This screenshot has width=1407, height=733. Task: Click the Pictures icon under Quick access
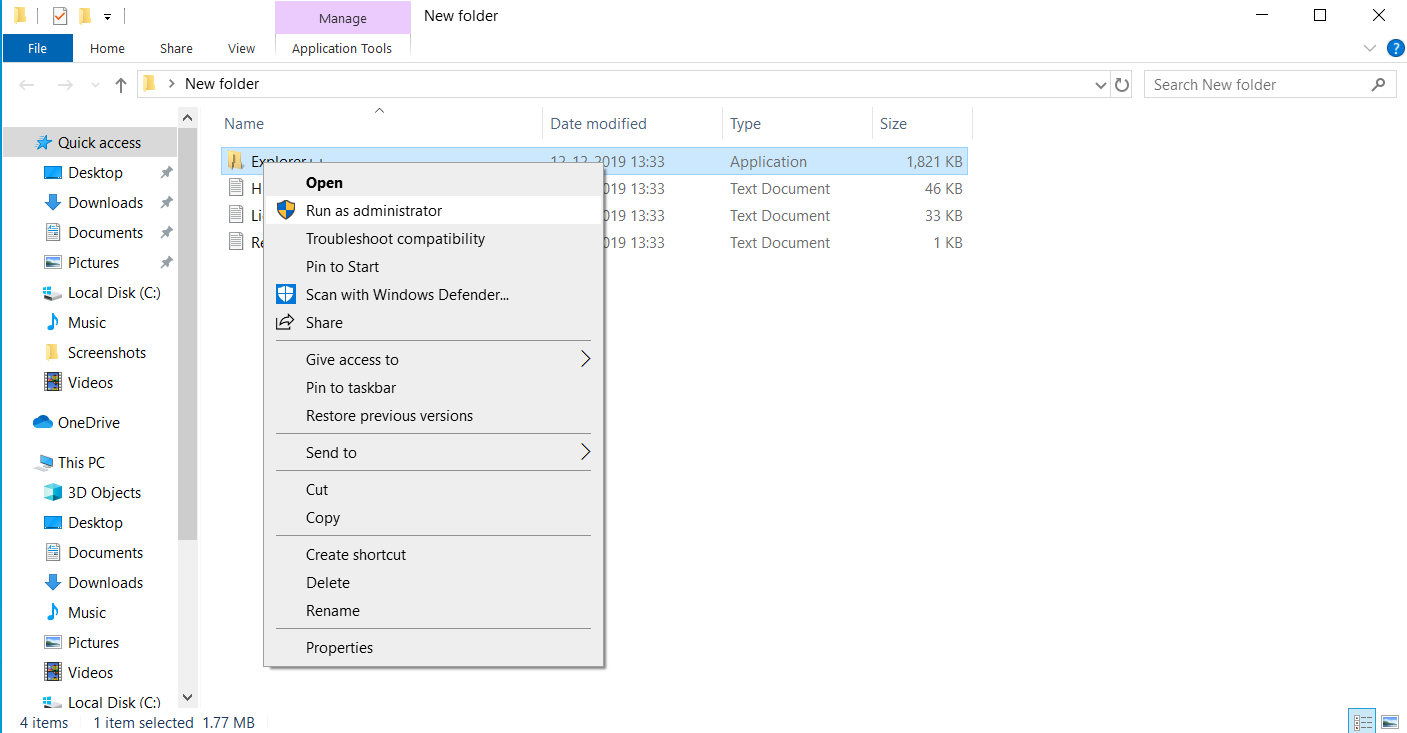coord(53,262)
